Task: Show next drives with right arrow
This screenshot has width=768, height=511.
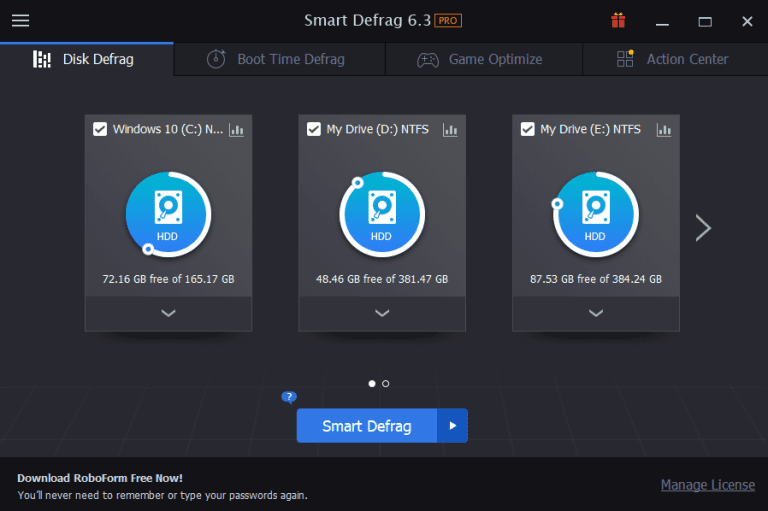Action: (x=703, y=228)
